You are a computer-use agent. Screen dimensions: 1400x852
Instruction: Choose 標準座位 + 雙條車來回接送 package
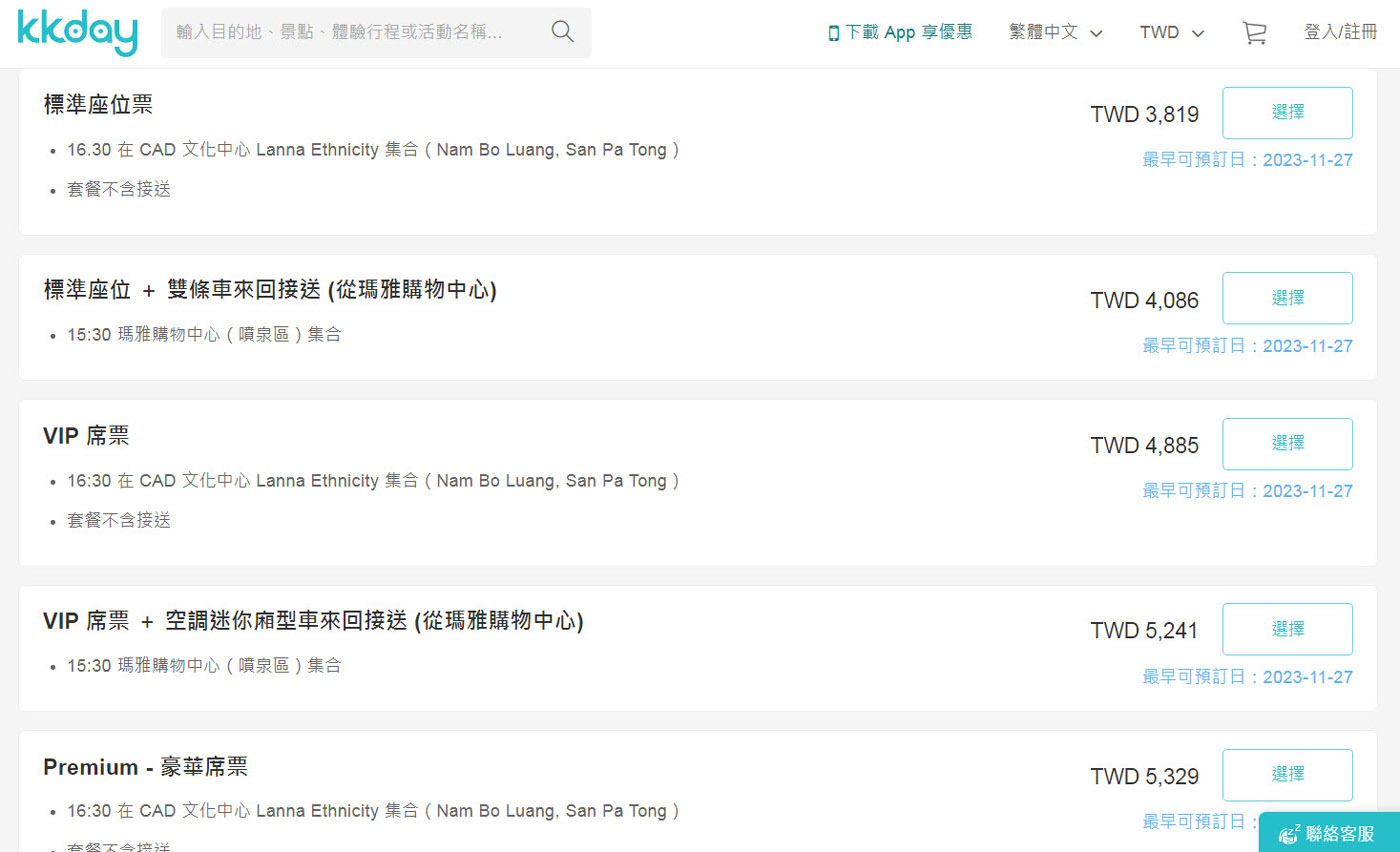[1287, 298]
